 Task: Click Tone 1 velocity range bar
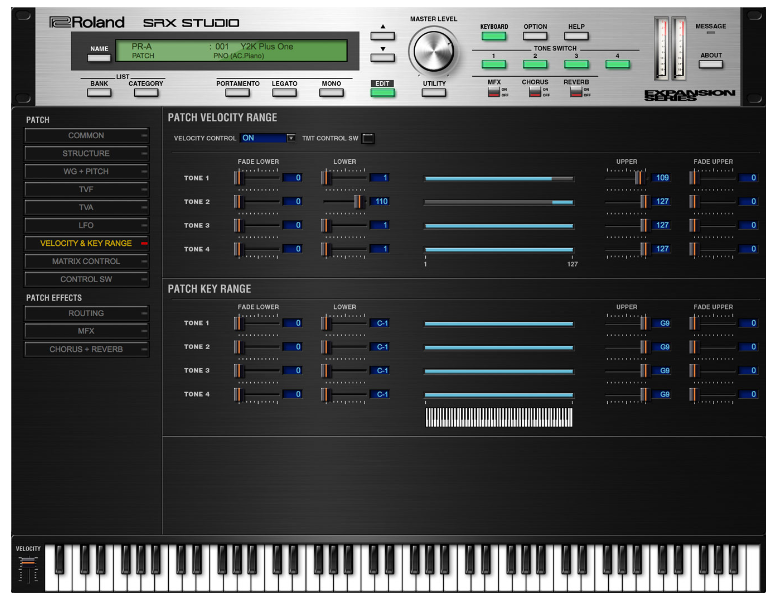point(499,178)
